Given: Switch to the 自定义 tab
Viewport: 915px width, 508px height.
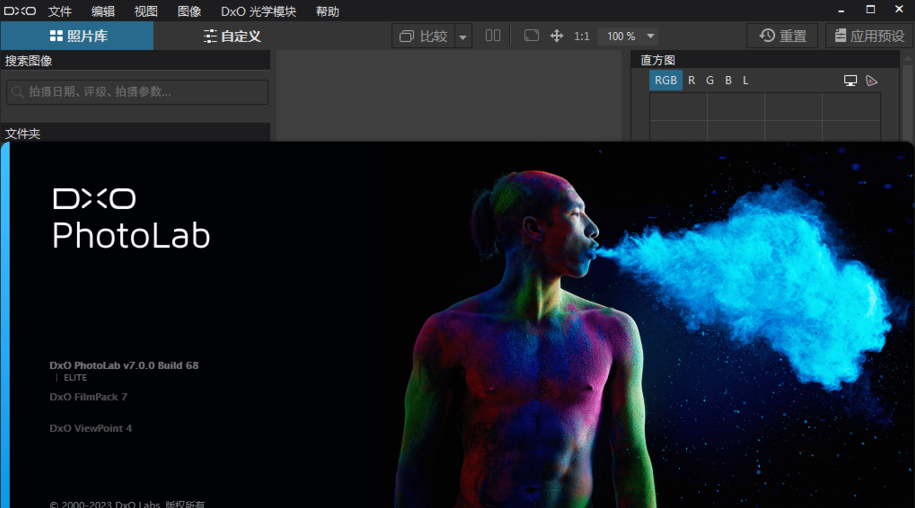Looking at the screenshot, I should tap(232, 36).
